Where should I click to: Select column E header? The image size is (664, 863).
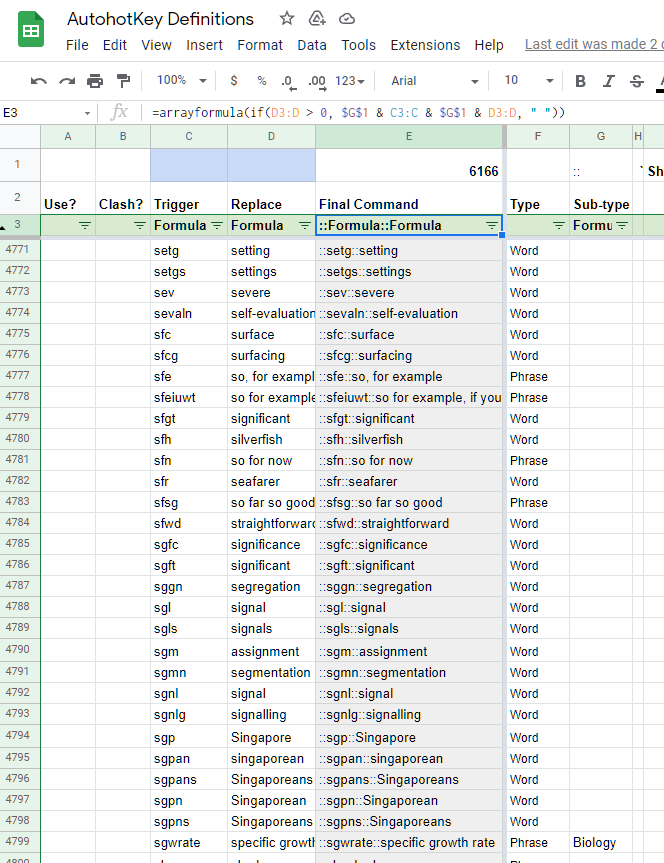pos(409,136)
